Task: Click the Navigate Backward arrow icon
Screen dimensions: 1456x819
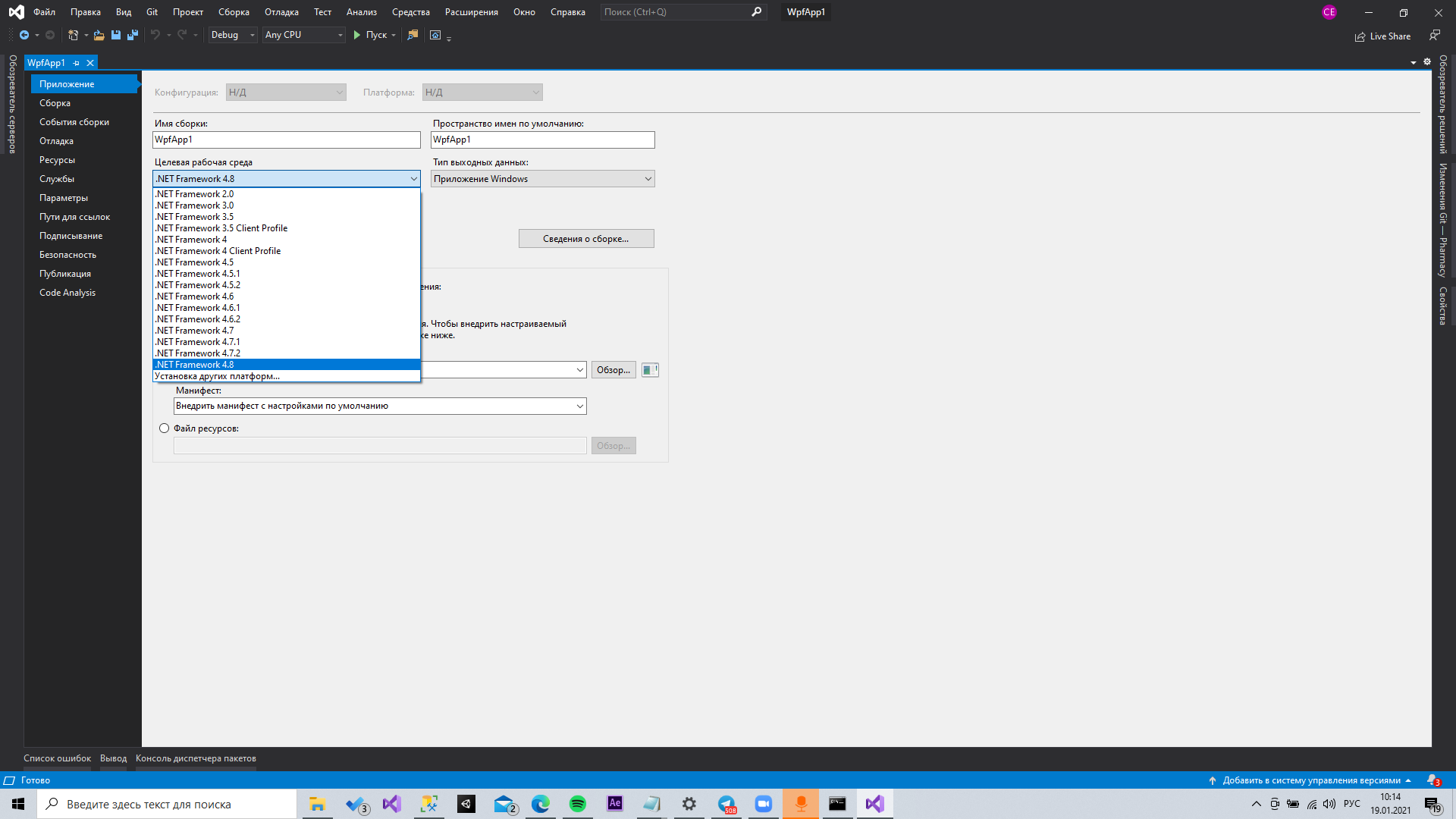Action: (24, 35)
